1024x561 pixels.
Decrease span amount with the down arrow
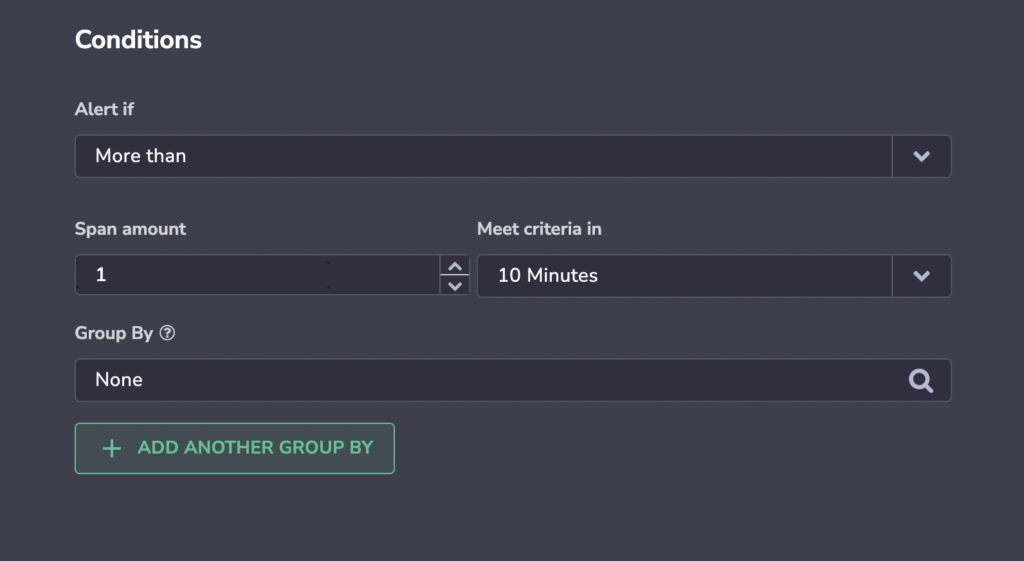pyautogui.click(x=455, y=285)
